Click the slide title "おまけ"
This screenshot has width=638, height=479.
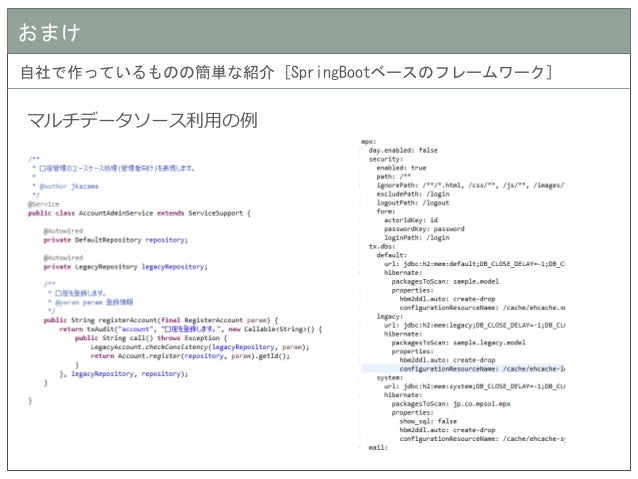pos(49,32)
